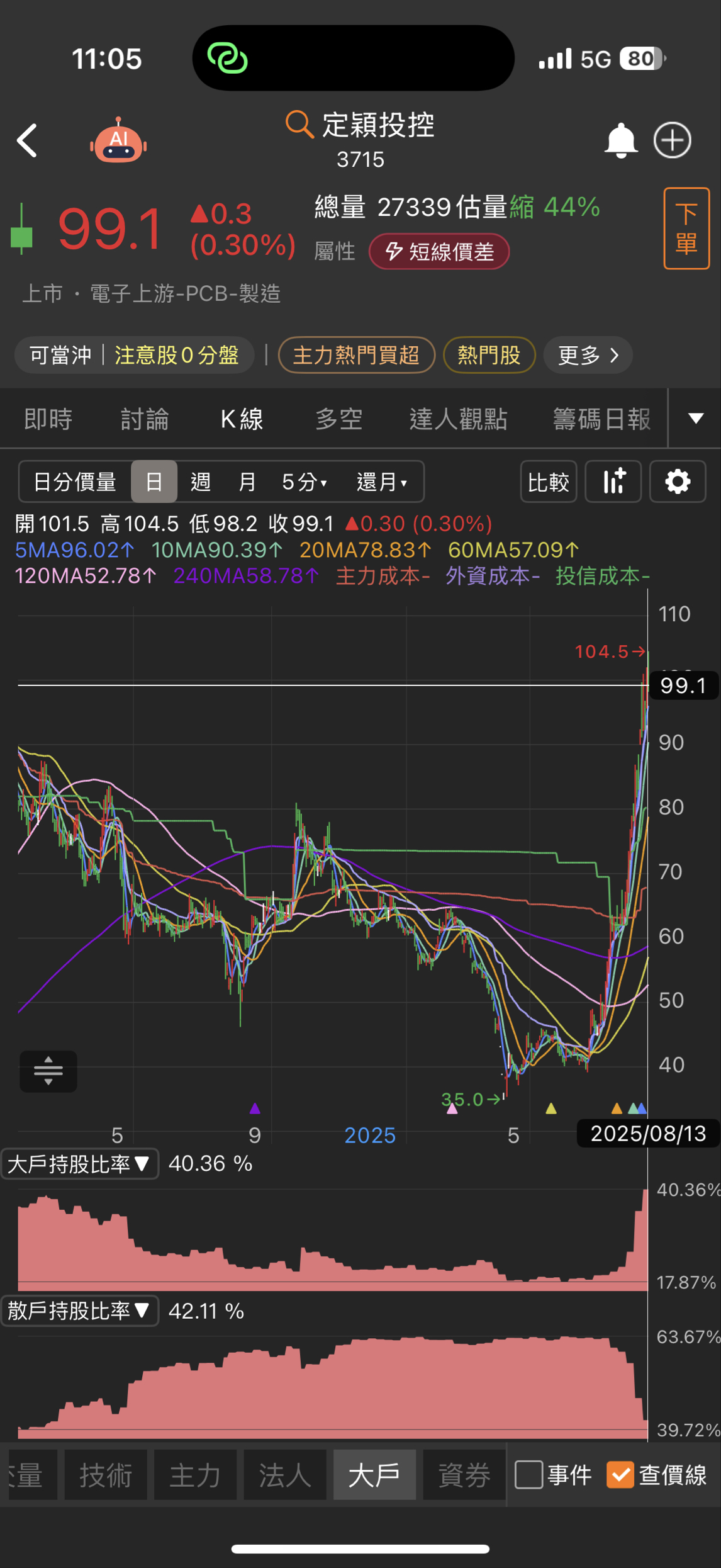The image size is (721, 1568).
Task: Open price alert bell icon
Action: pyautogui.click(x=620, y=140)
